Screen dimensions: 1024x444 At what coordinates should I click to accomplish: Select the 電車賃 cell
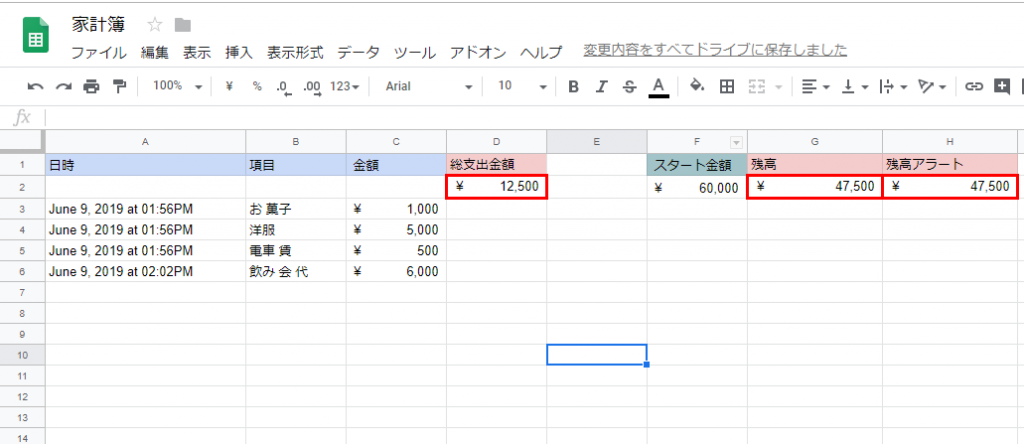(296, 251)
